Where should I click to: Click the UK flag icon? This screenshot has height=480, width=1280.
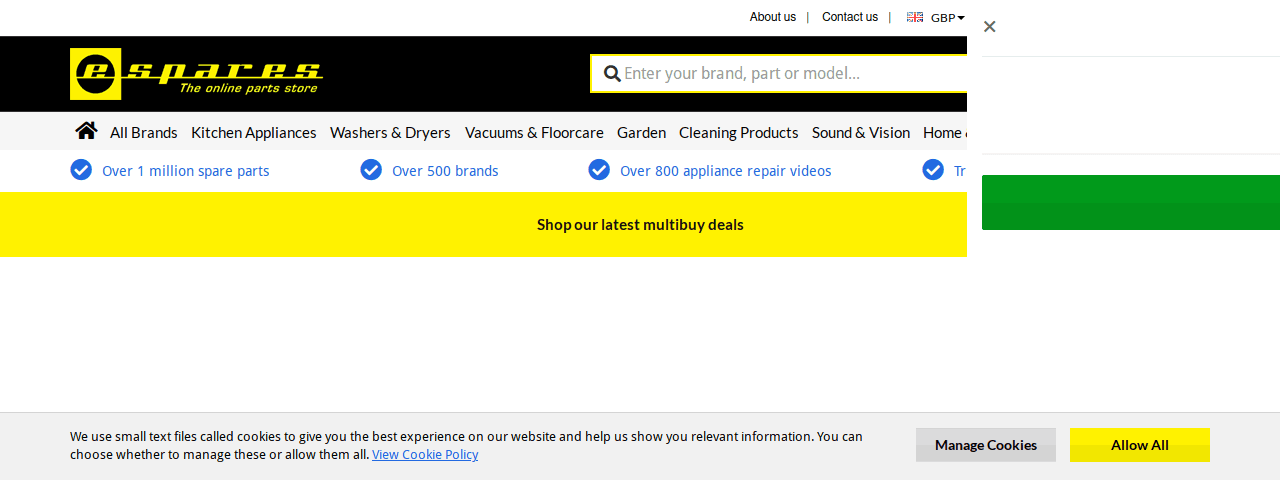point(914,17)
